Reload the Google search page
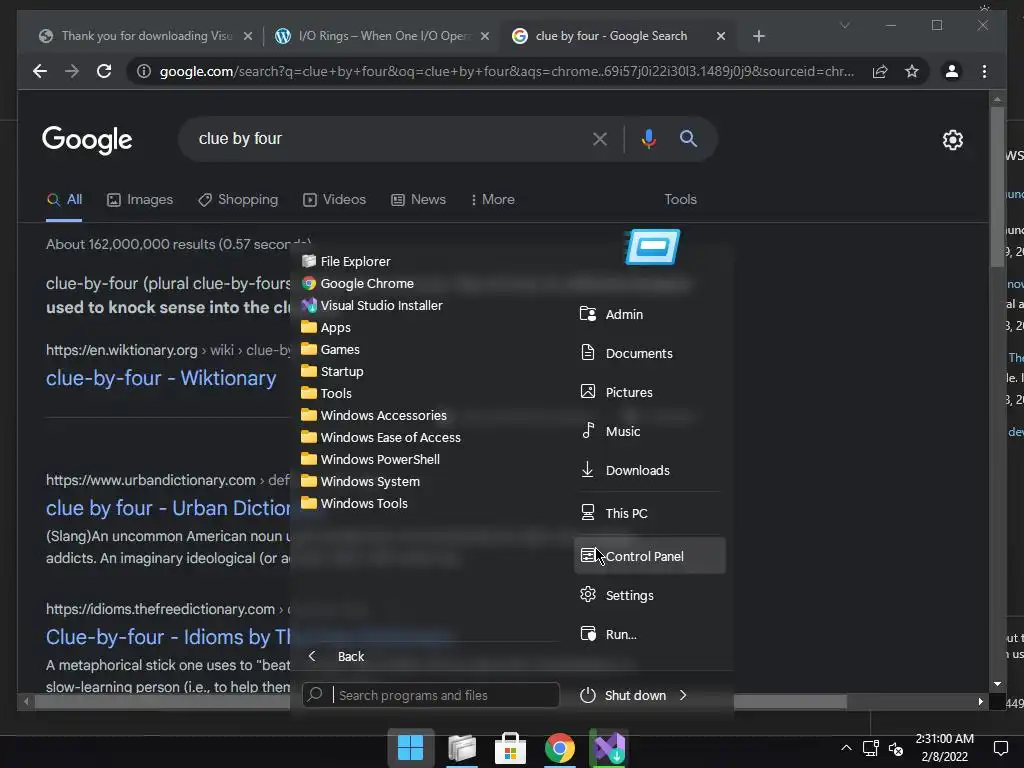This screenshot has height=768, width=1024. pos(104,71)
